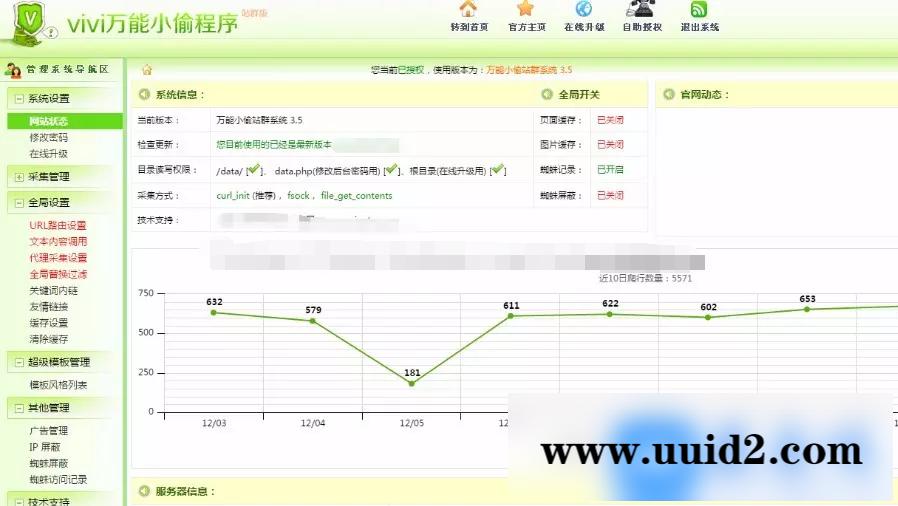Click the 退出系统 green icon to log out
Image resolution: width=898 pixels, height=506 pixels.
[x=699, y=9]
